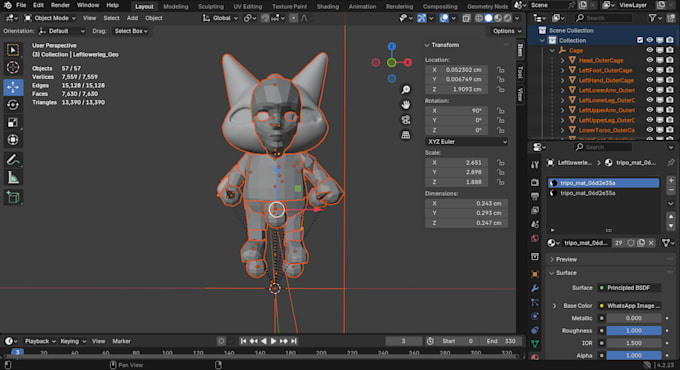Image resolution: width=680 pixels, height=370 pixels.
Task: Toggle snapping magnet
Action: click(265, 18)
